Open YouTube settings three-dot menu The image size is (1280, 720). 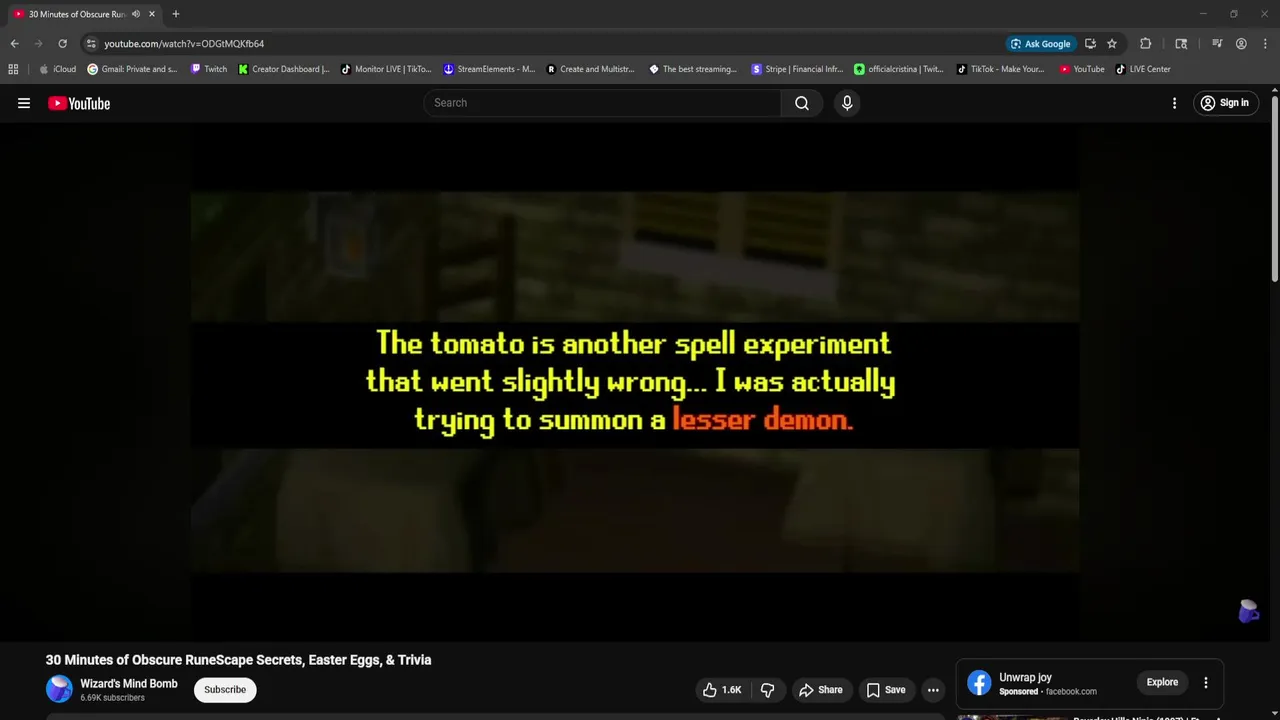(x=1174, y=103)
